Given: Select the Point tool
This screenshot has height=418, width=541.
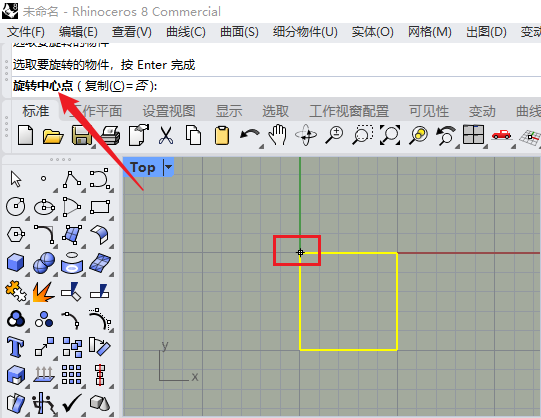Looking at the screenshot, I should pyautogui.click(x=43, y=179).
